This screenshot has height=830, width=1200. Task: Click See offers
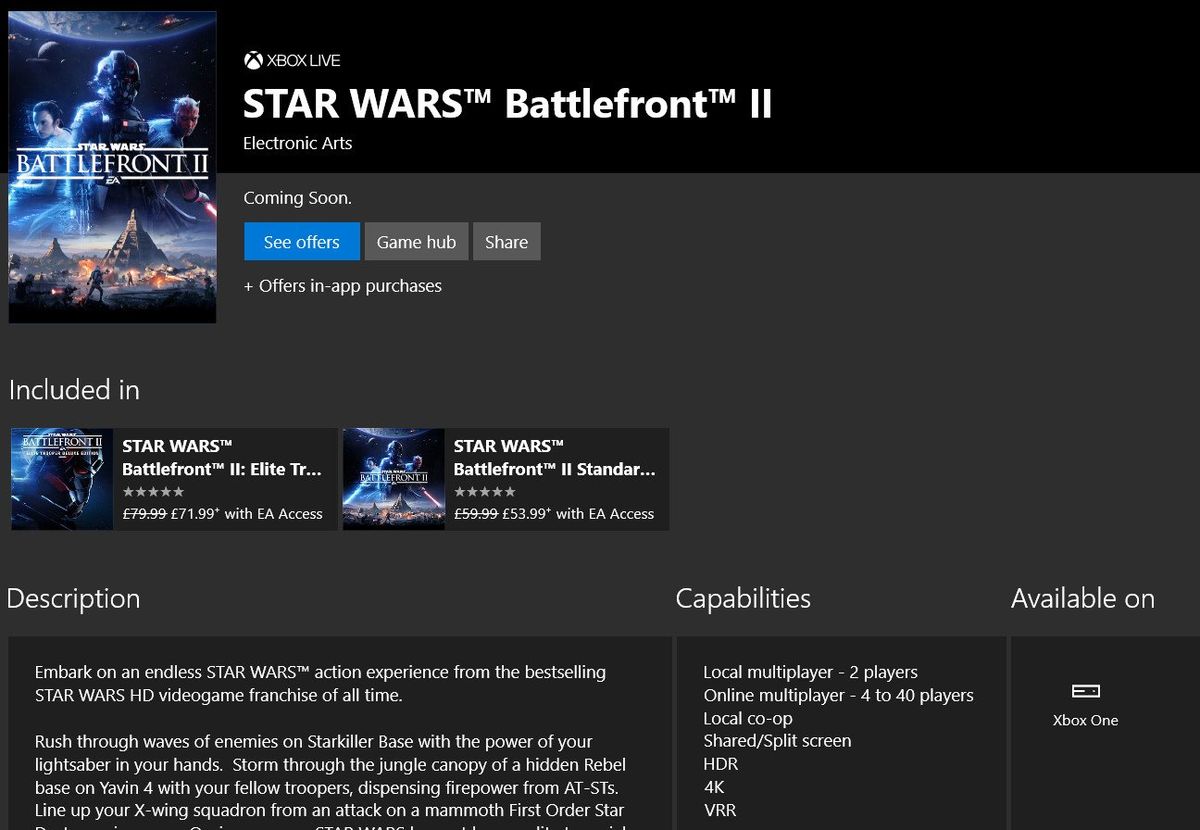(301, 241)
